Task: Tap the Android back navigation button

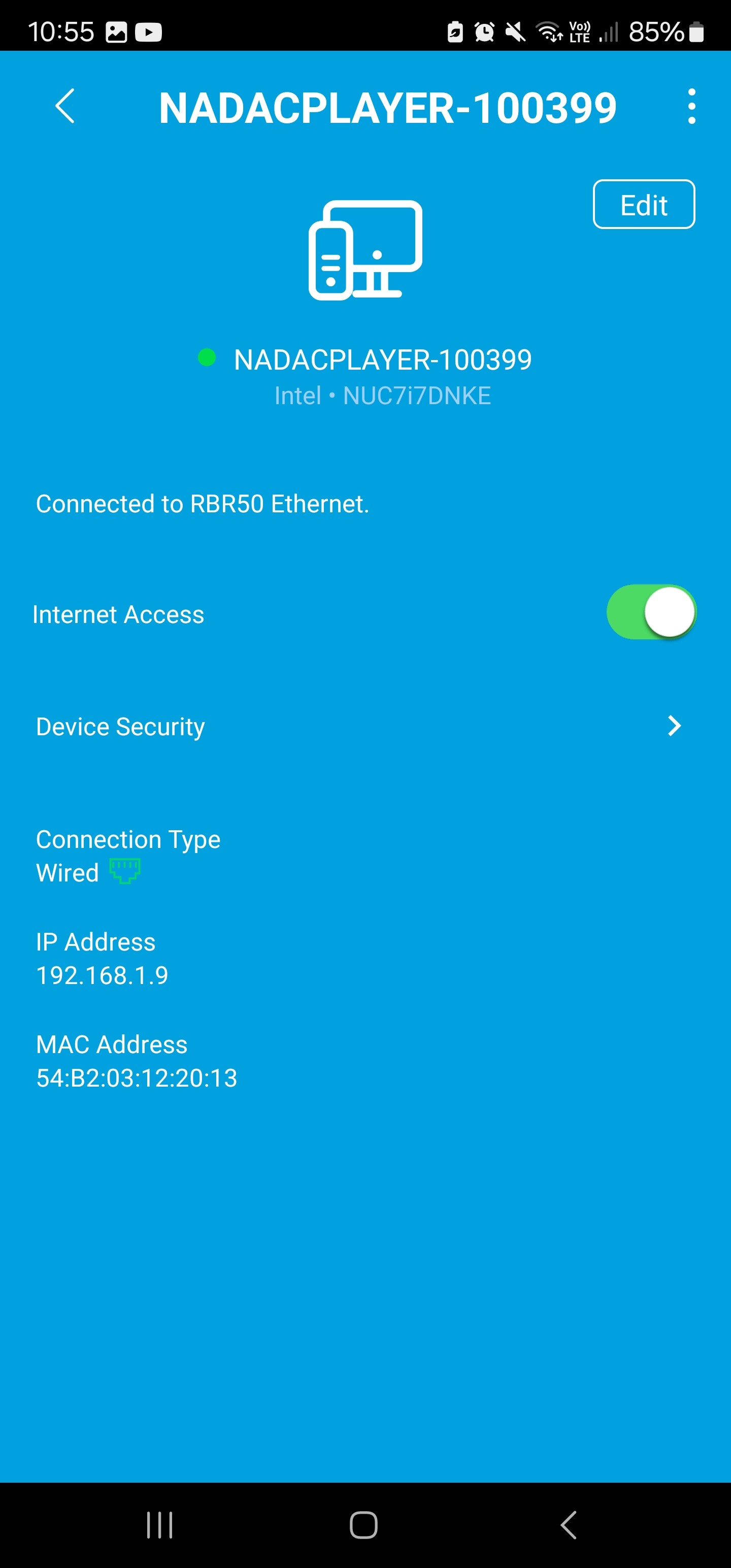Action: coord(569,1525)
